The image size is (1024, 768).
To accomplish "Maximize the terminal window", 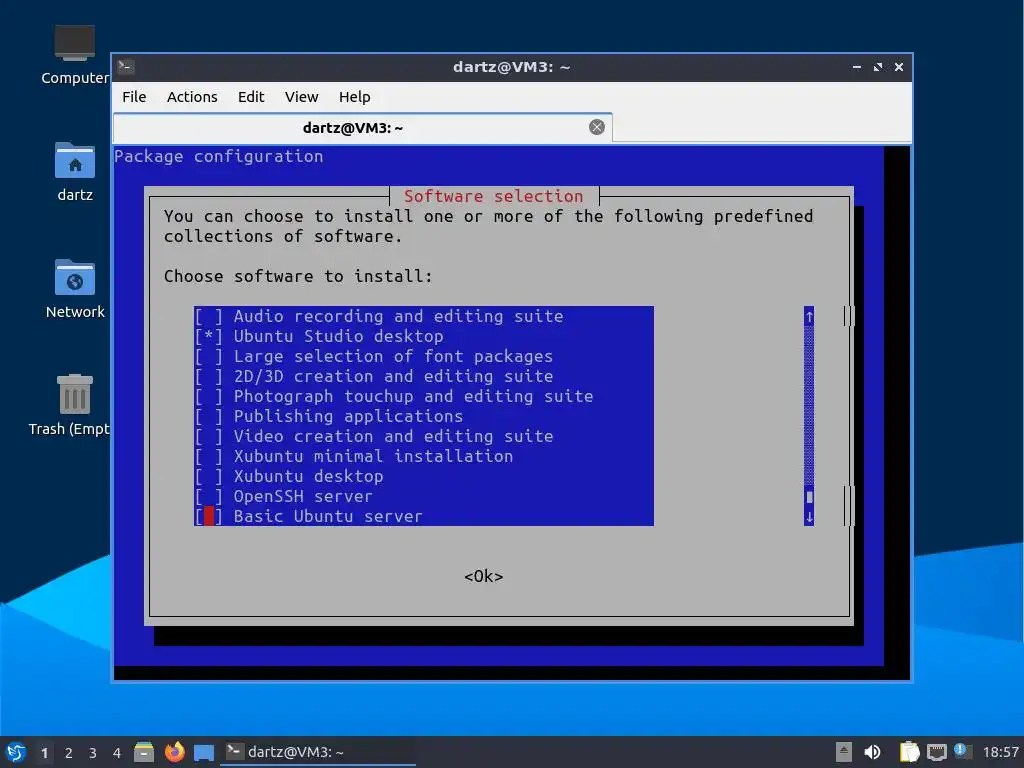I will 878,67.
